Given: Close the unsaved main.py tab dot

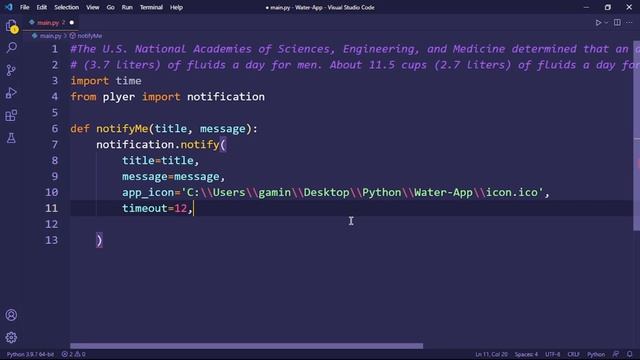Looking at the screenshot, I should 71,23.
